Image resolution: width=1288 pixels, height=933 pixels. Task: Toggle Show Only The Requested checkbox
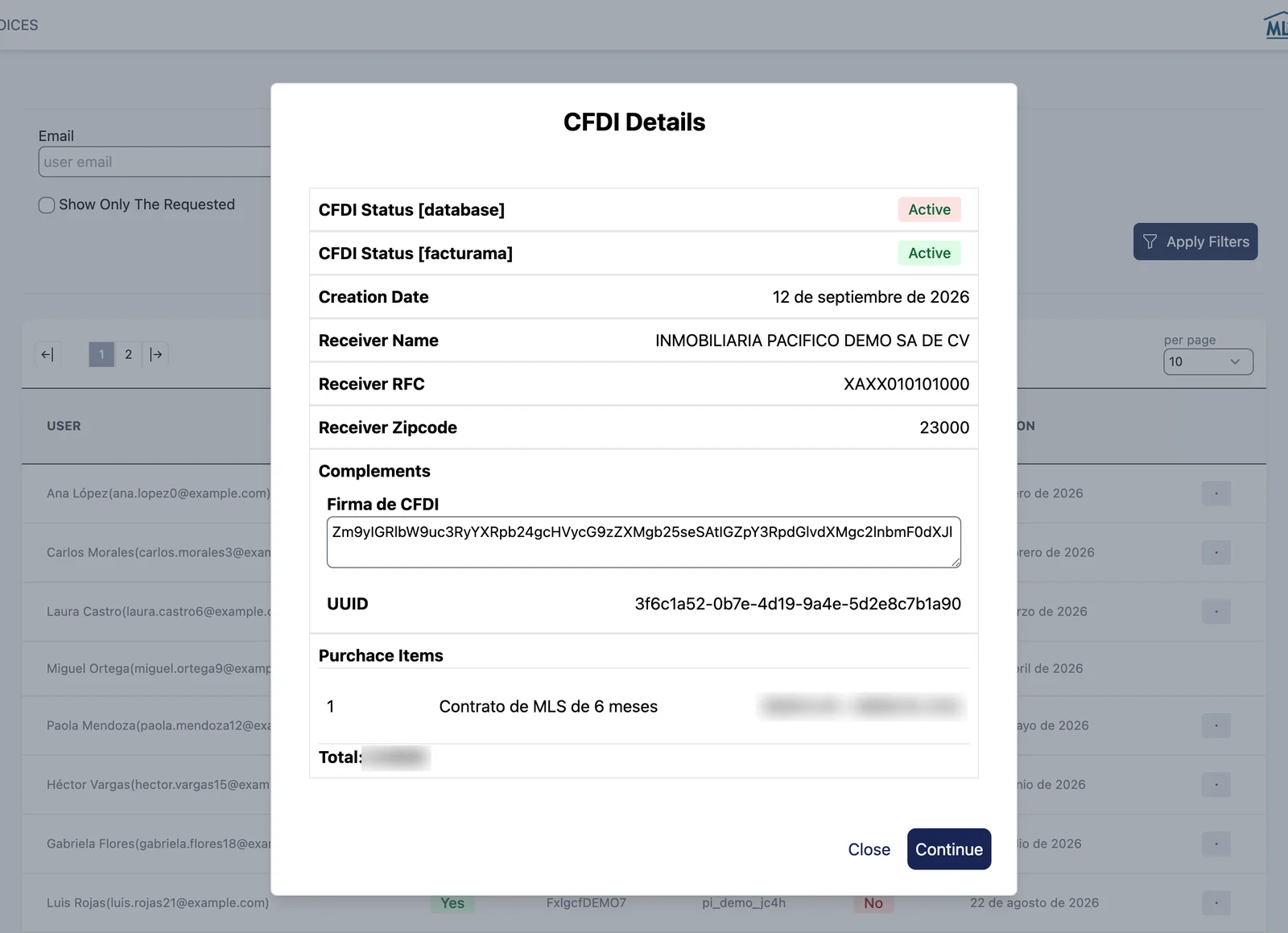pos(47,205)
